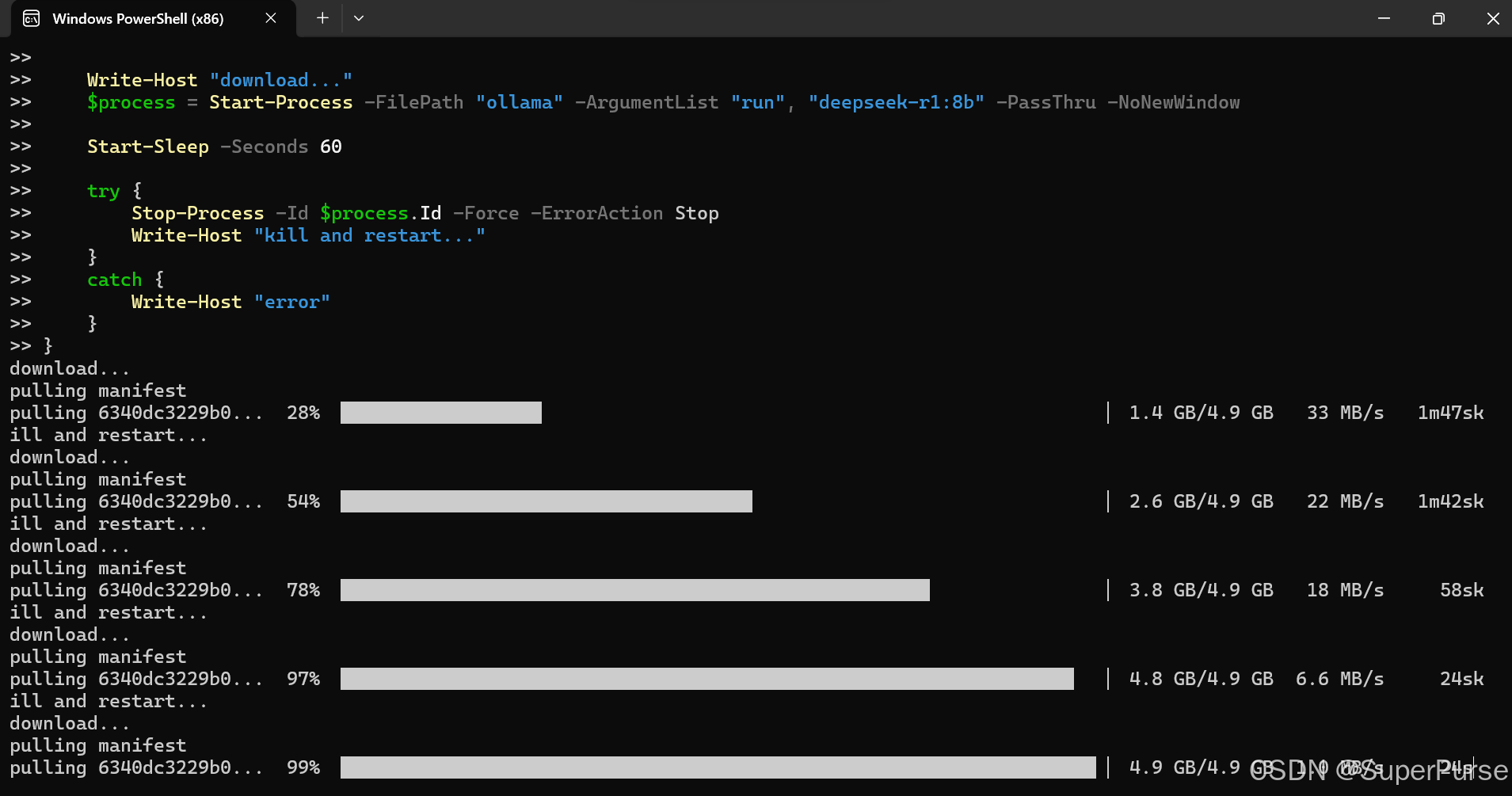
Task: Click the 4.8 GB/4.9 GB size text
Action: tap(1202, 679)
